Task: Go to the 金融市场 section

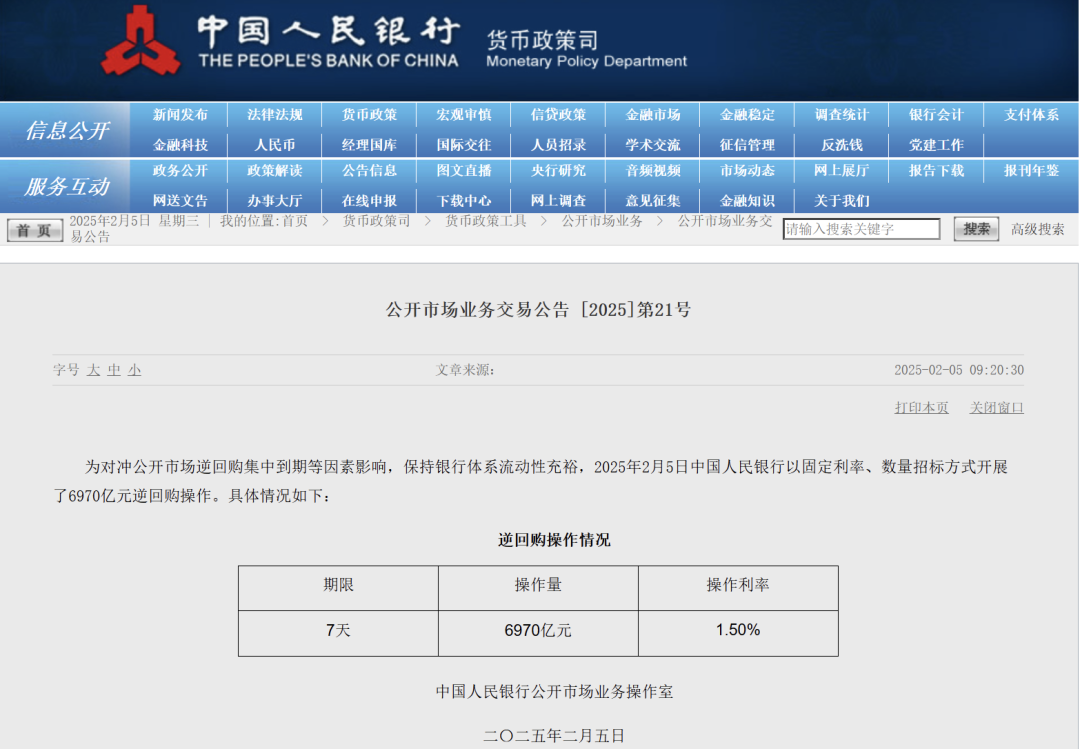Action: (x=653, y=115)
